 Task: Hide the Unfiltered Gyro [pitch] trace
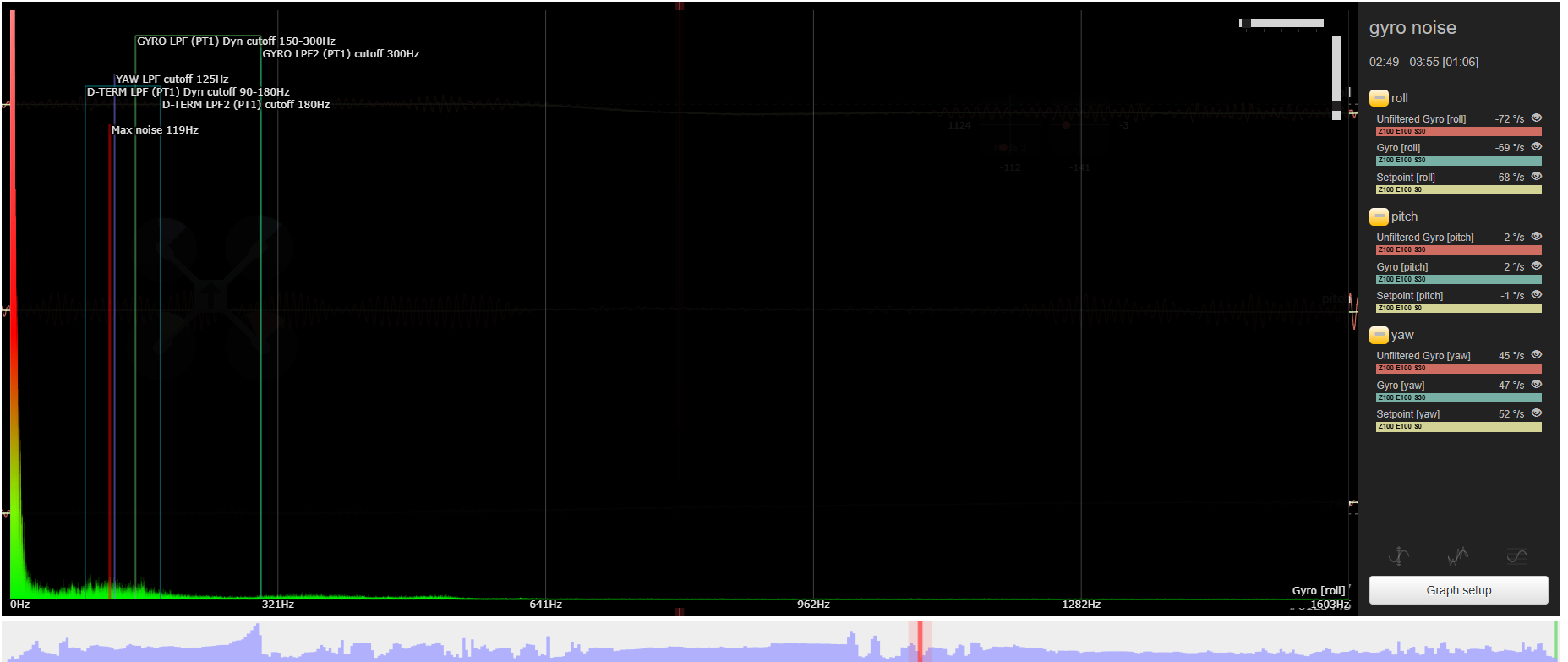pos(1536,237)
